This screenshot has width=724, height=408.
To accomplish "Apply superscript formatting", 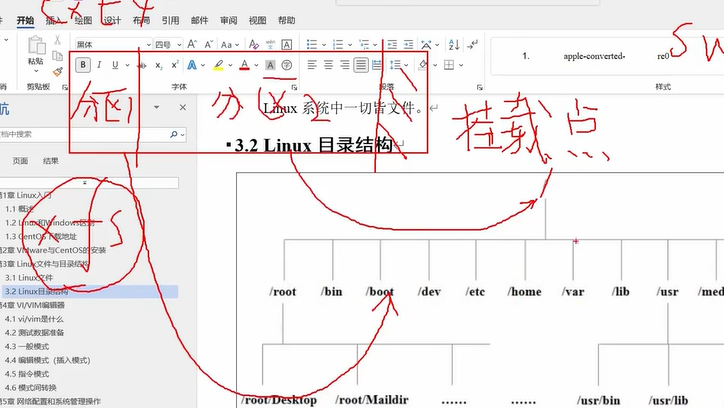I will 174,65.
